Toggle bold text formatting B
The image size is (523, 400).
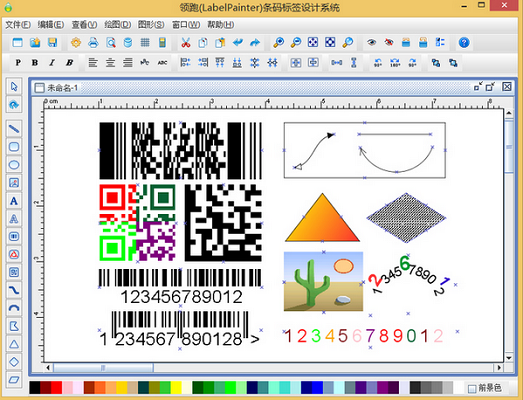coord(35,62)
